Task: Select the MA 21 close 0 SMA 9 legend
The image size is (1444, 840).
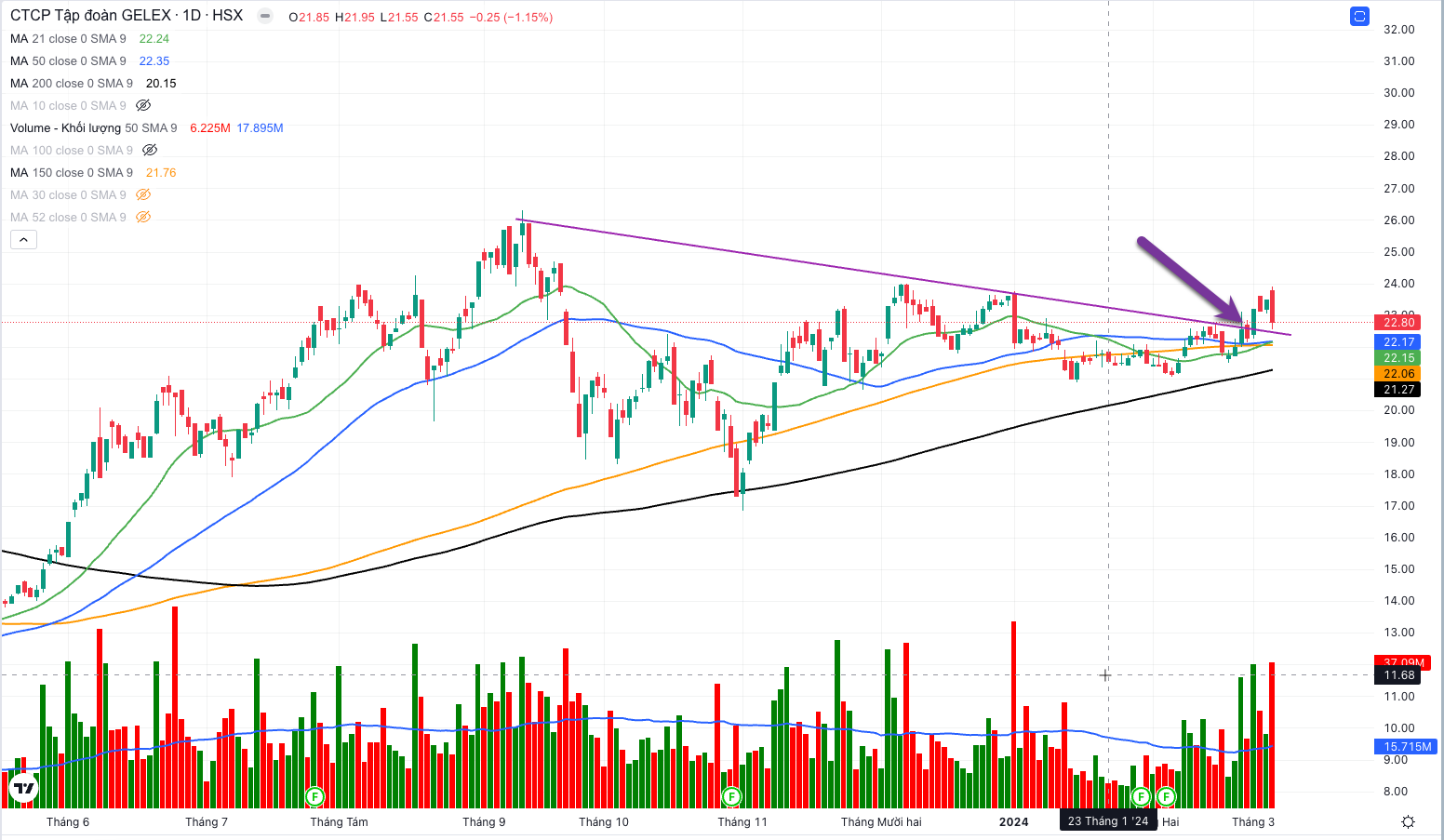Action: [x=68, y=38]
